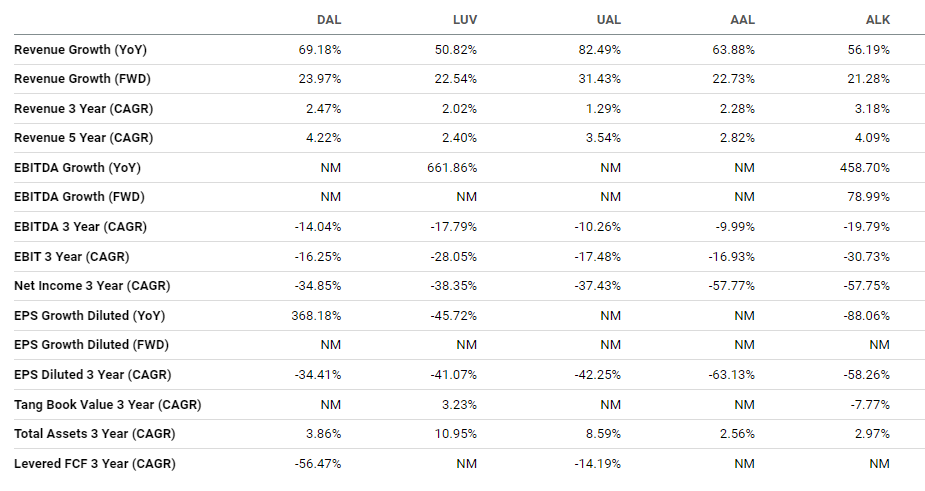Click the AAL column header
925x491 pixels.
(x=742, y=19)
